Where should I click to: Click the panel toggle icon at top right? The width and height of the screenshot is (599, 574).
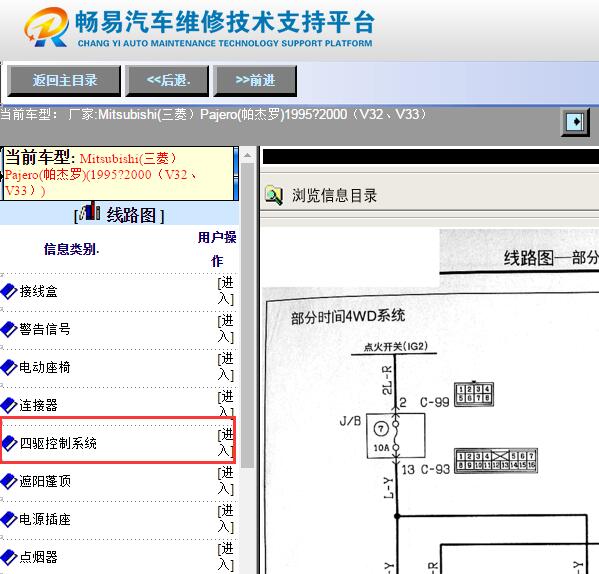pyautogui.click(x=575, y=122)
